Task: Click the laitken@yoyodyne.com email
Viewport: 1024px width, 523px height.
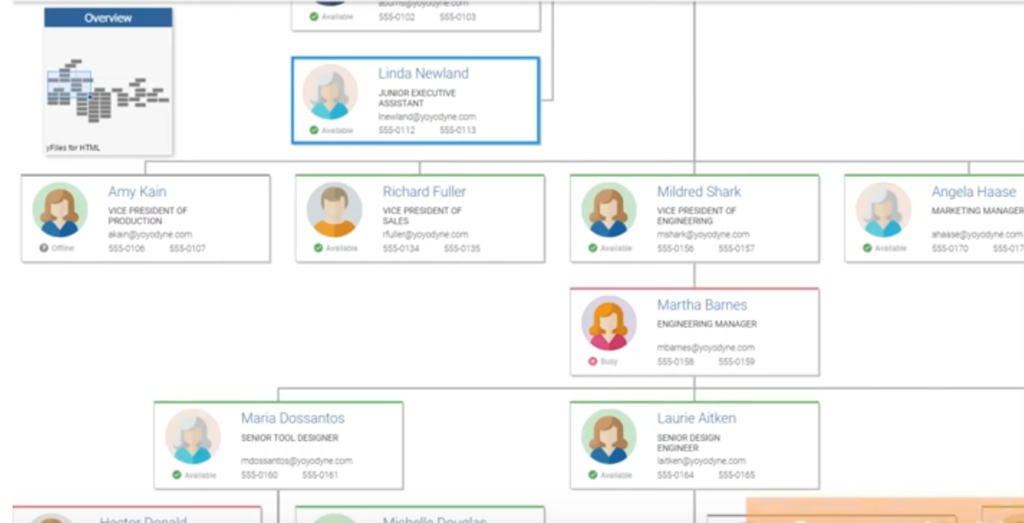Action: click(701, 461)
